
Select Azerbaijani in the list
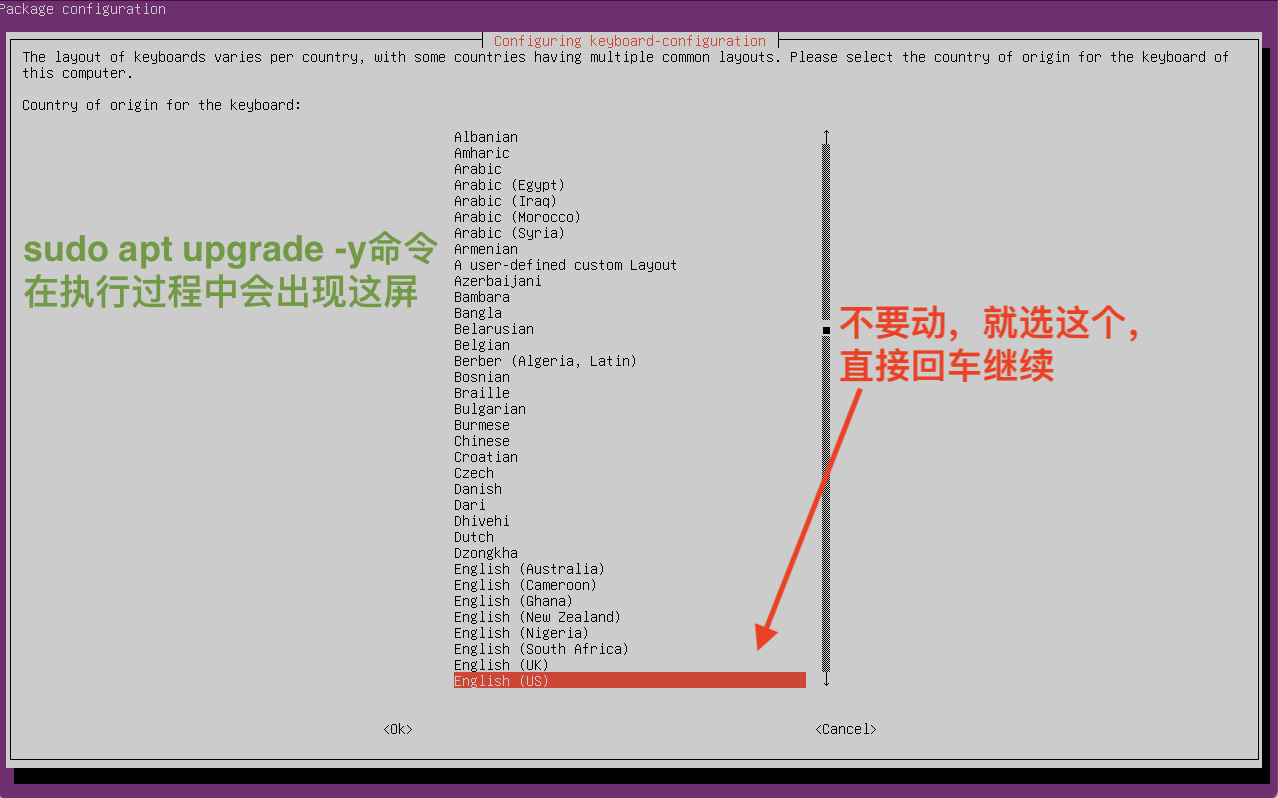pyautogui.click(x=498, y=281)
